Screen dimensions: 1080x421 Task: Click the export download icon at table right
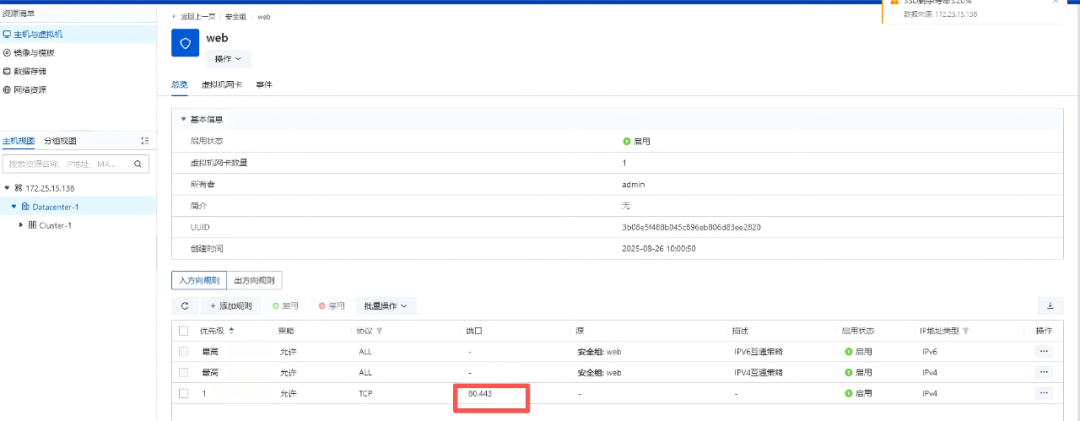pos(1050,306)
